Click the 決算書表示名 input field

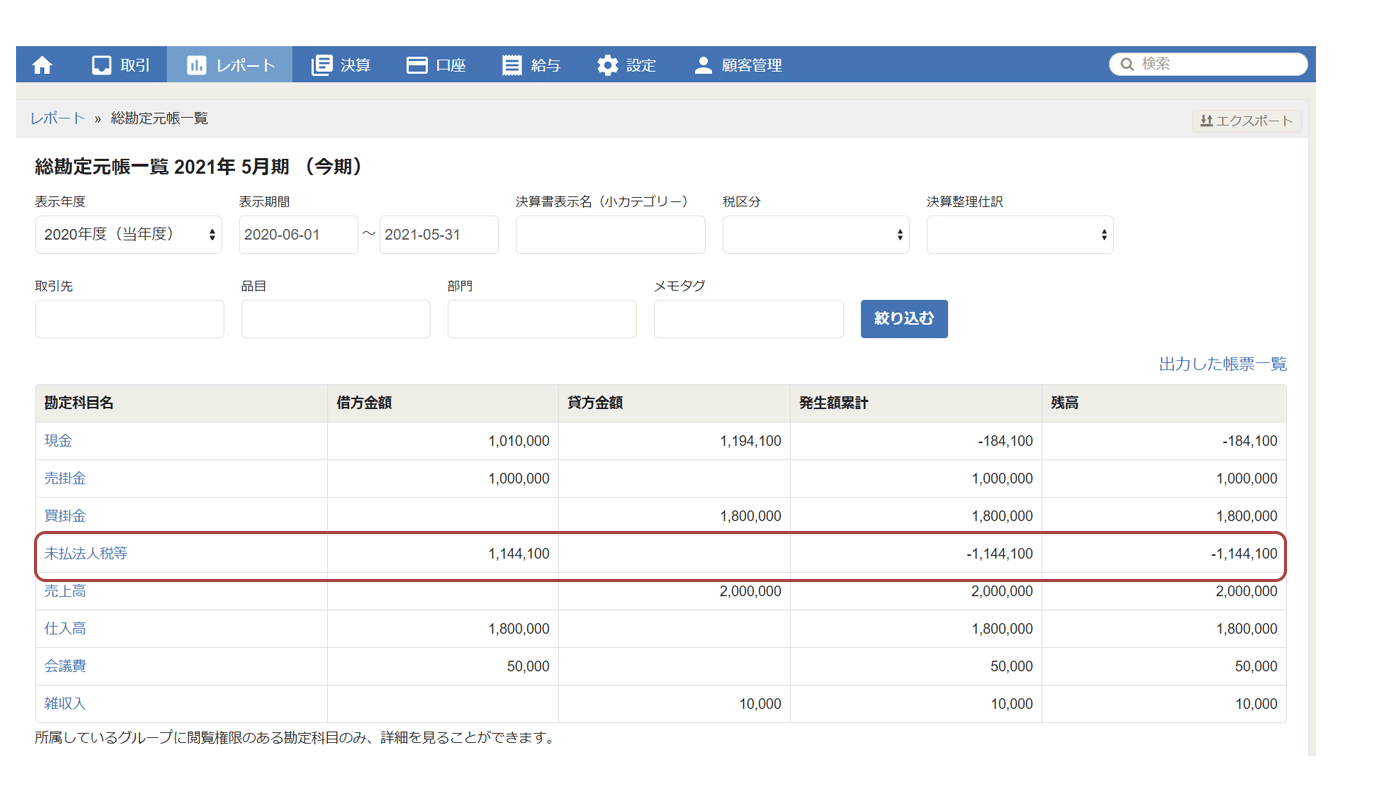tap(610, 234)
